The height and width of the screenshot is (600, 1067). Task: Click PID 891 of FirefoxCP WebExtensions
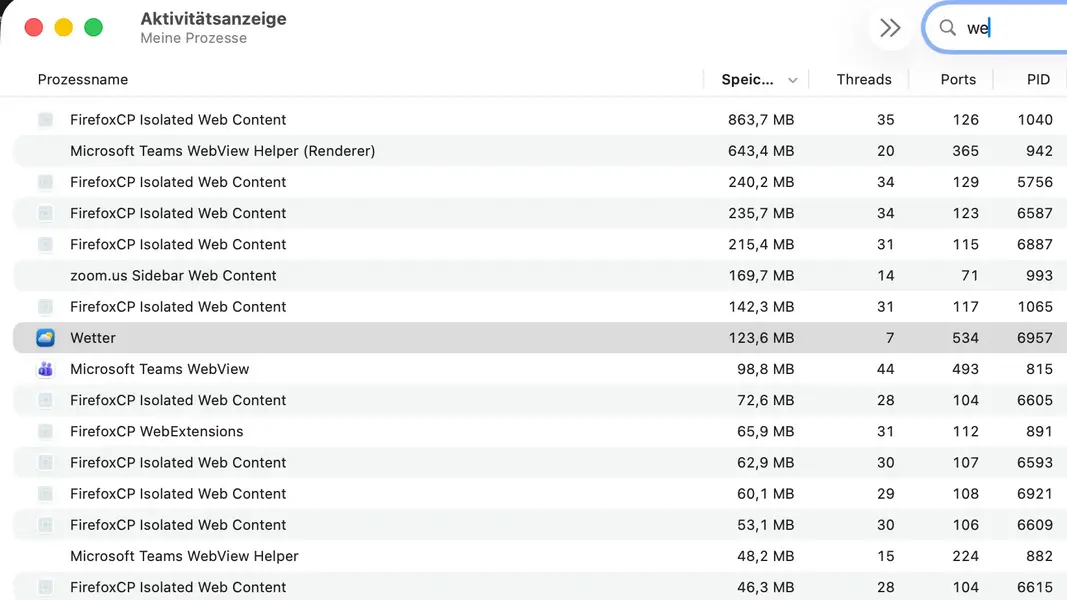1039,431
